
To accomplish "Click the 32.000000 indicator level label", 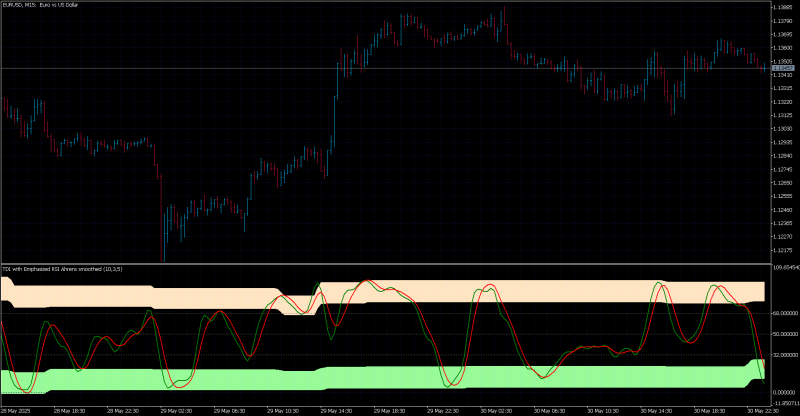I will point(786,355).
